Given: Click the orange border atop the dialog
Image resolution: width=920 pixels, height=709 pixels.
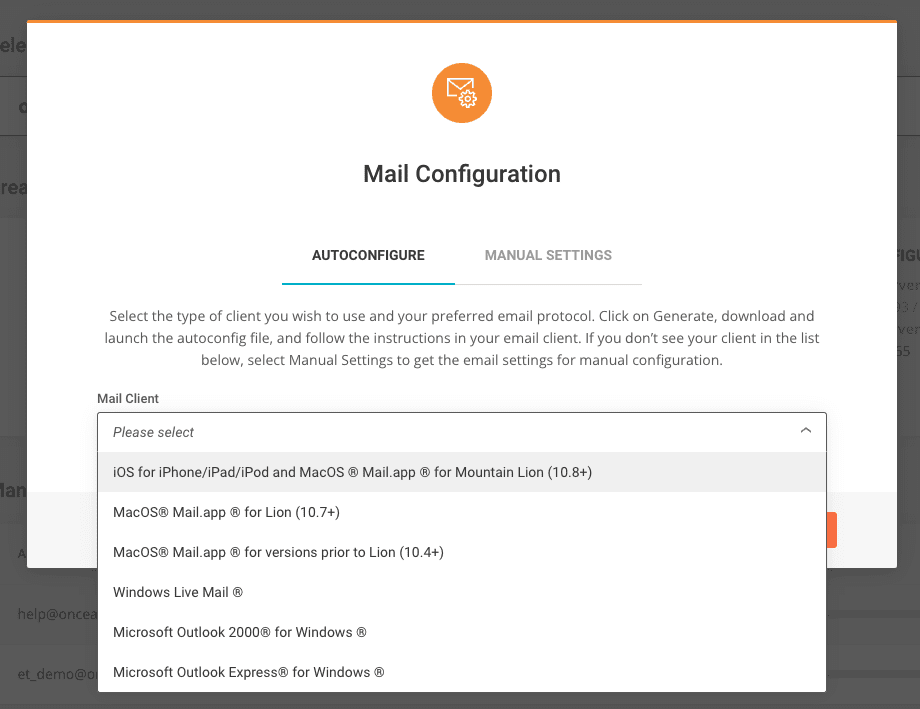Looking at the screenshot, I should (461, 21).
